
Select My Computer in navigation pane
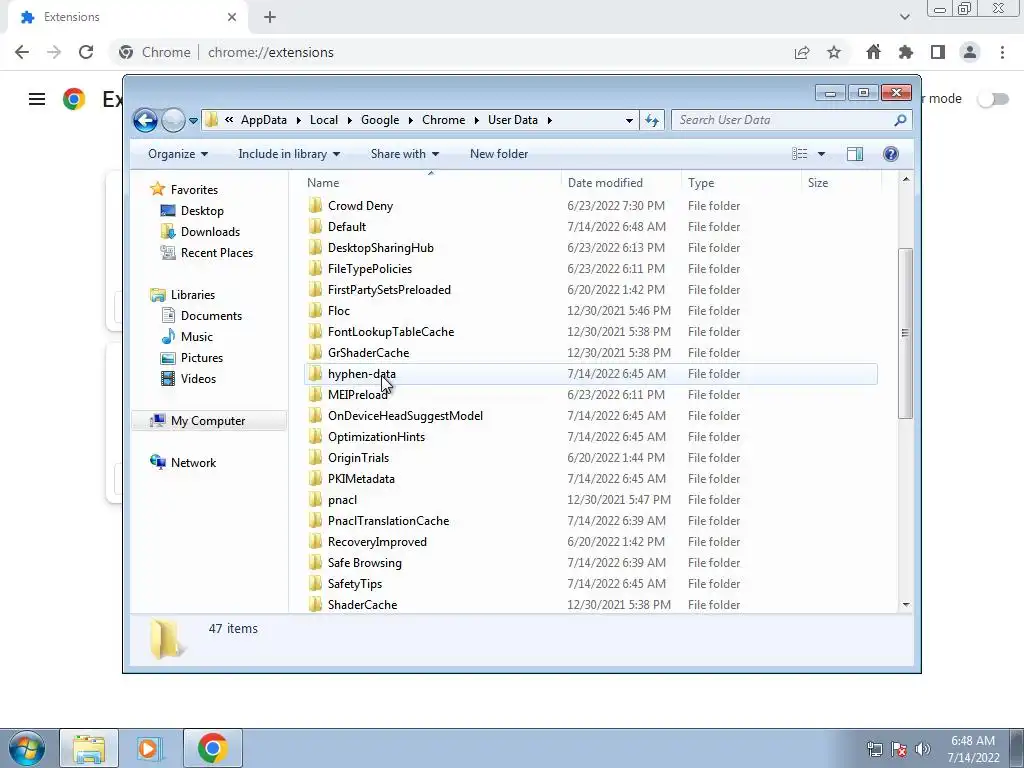tap(209, 421)
